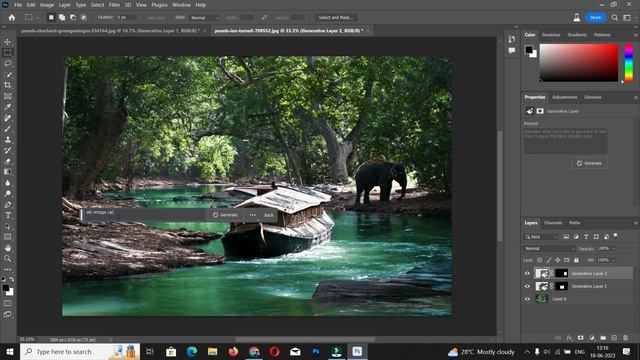The image size is (640, 360).
Task: Switch to the Adjustments tab
Action: click(x=564, y=97)
